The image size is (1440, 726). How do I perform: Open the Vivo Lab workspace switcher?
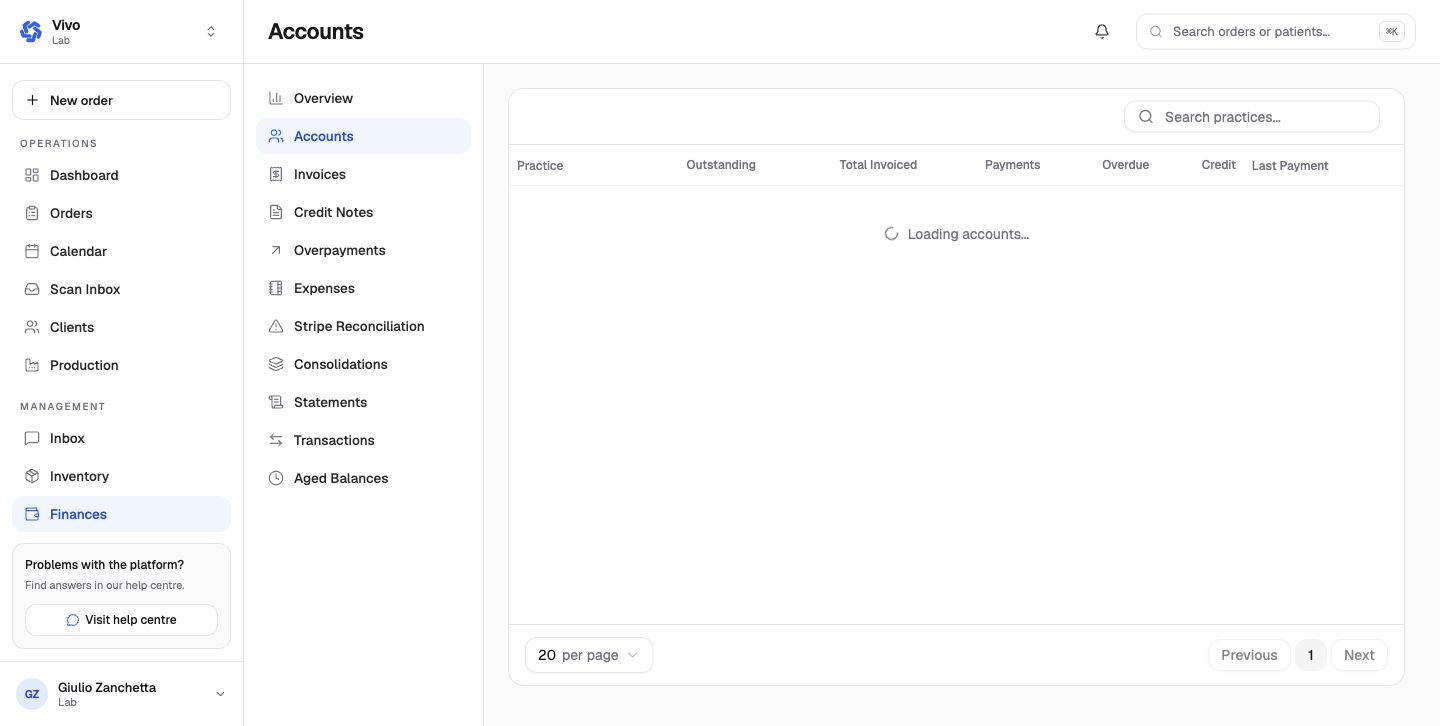[121, 32]
